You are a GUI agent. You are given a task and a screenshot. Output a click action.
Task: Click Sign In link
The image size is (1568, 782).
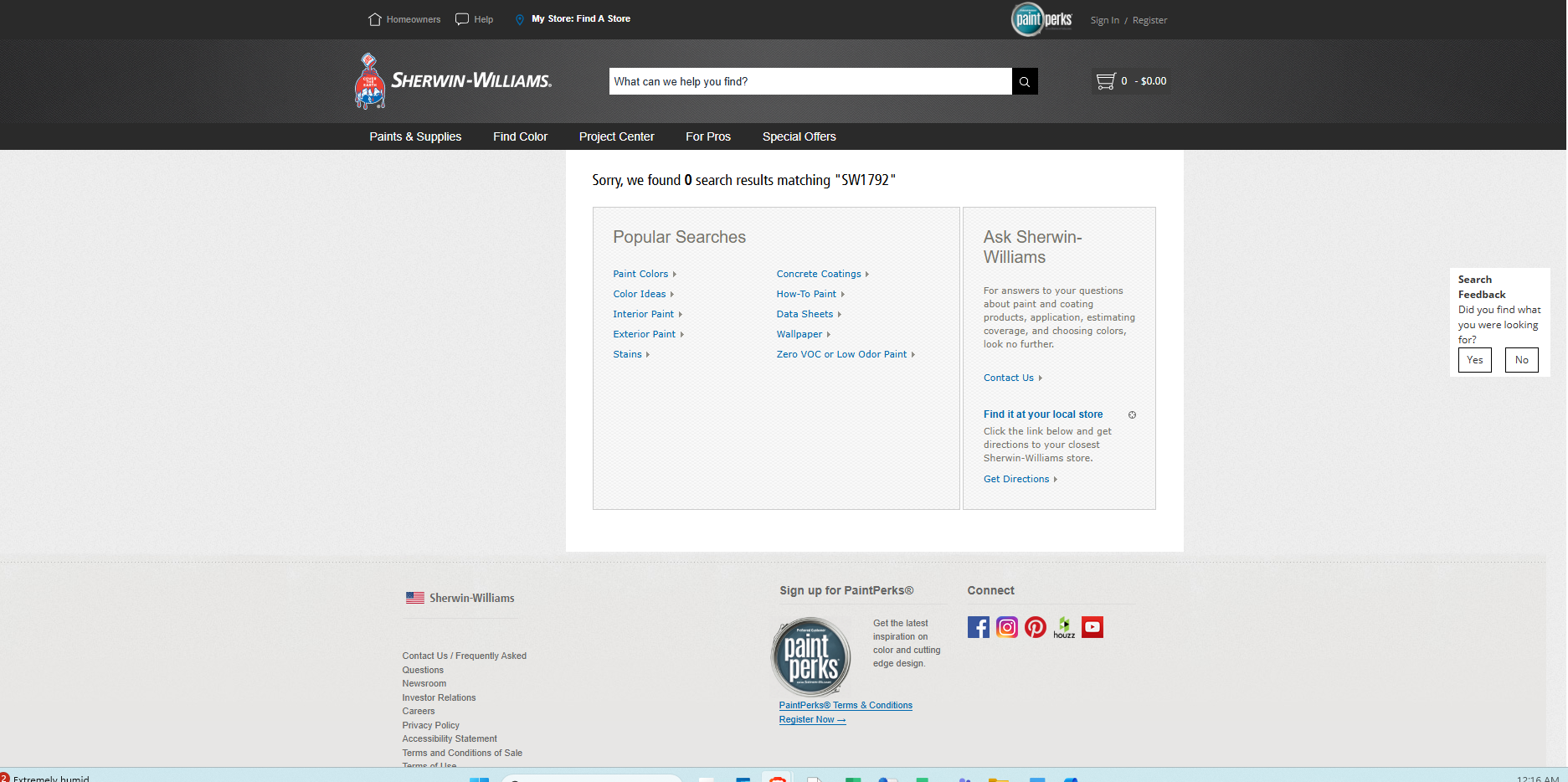click(x=1104, y=20)
